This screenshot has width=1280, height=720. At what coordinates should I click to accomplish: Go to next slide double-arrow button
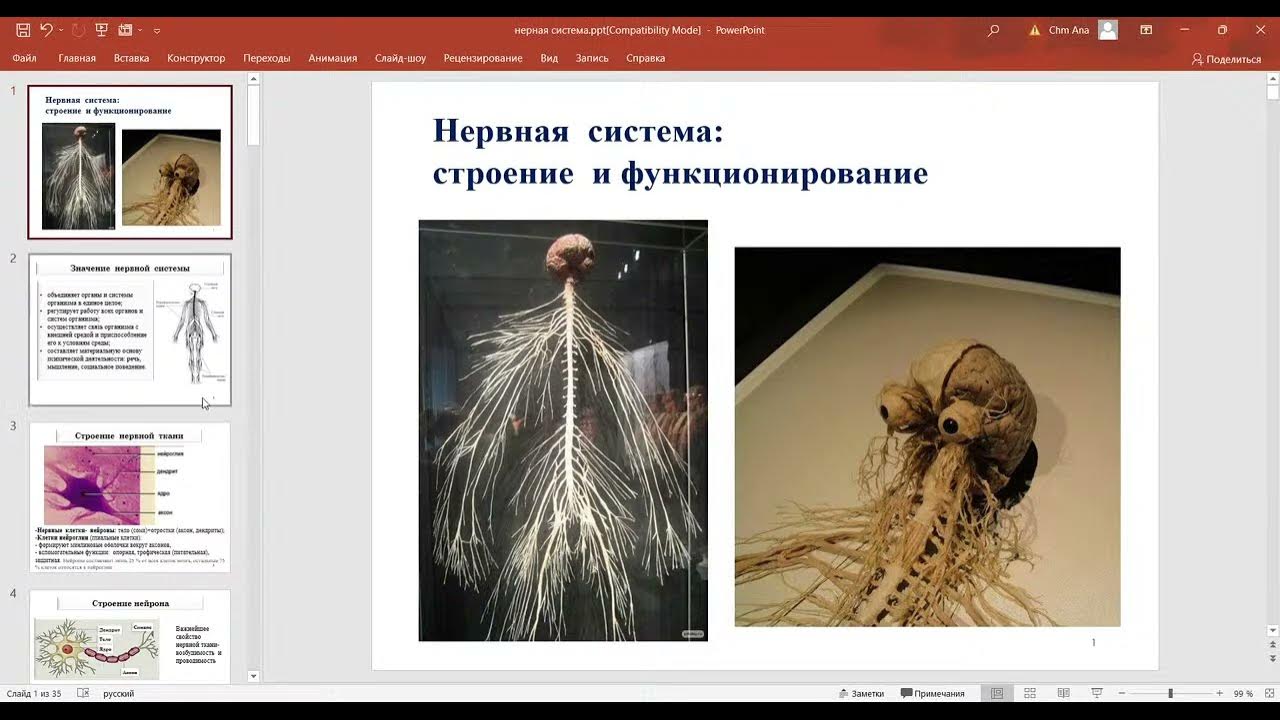click(x=1272, y=659)
